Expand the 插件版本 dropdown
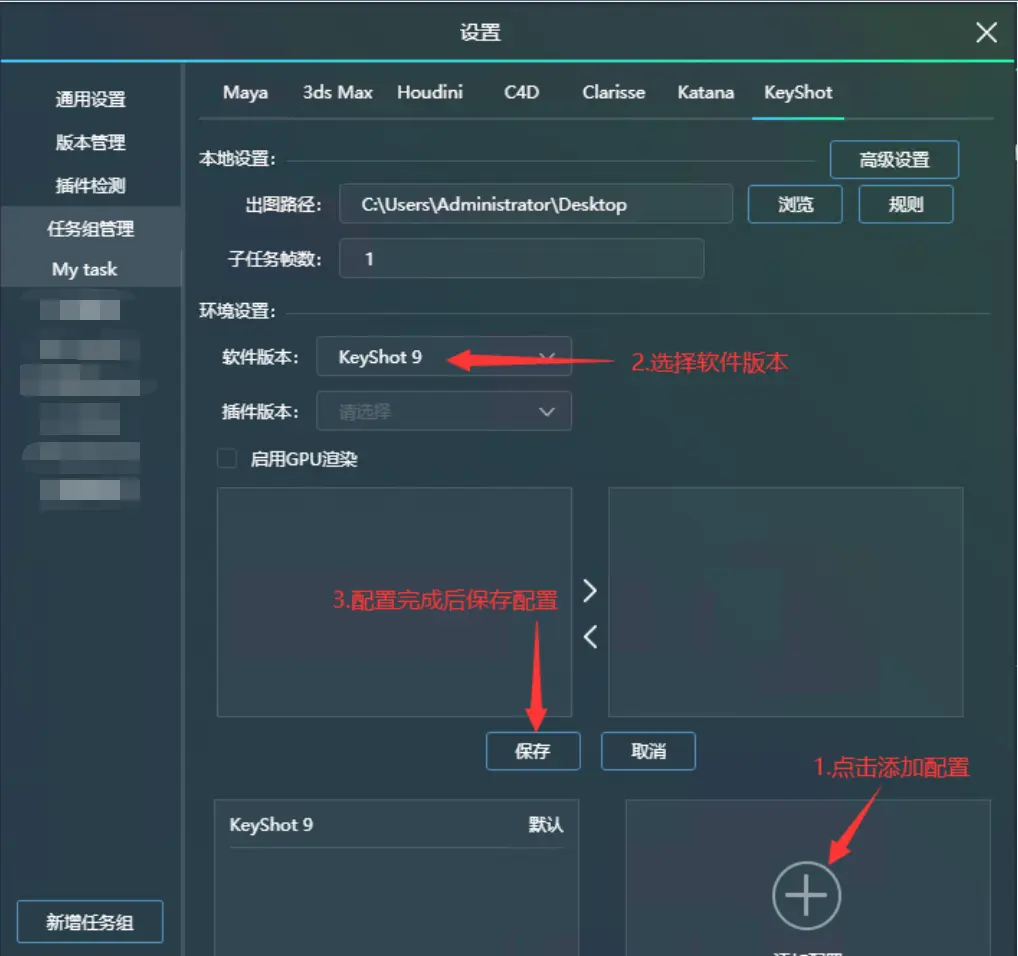 [x=444, y=411]
